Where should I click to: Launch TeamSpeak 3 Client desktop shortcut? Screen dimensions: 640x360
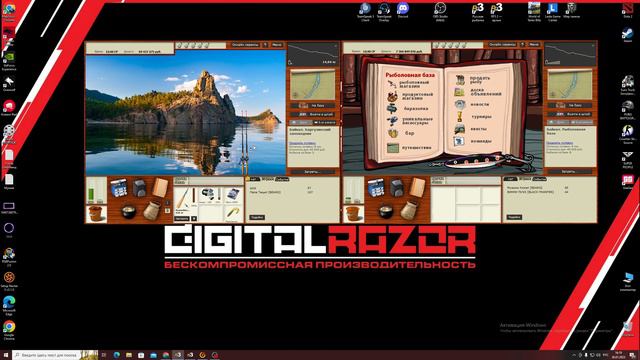tap(365, 11)
